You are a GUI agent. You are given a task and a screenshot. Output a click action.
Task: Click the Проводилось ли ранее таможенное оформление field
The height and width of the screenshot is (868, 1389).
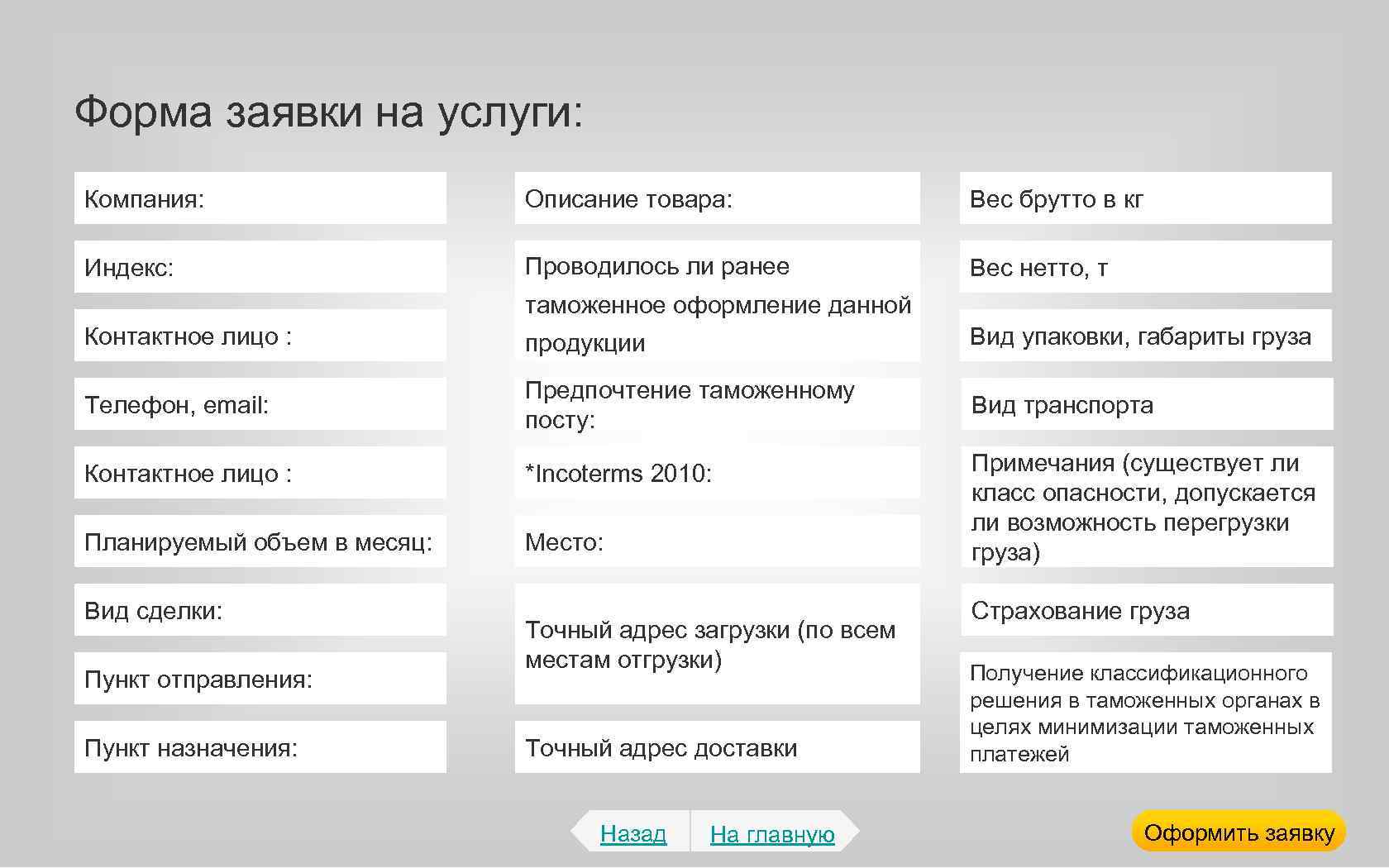[717, 301]
